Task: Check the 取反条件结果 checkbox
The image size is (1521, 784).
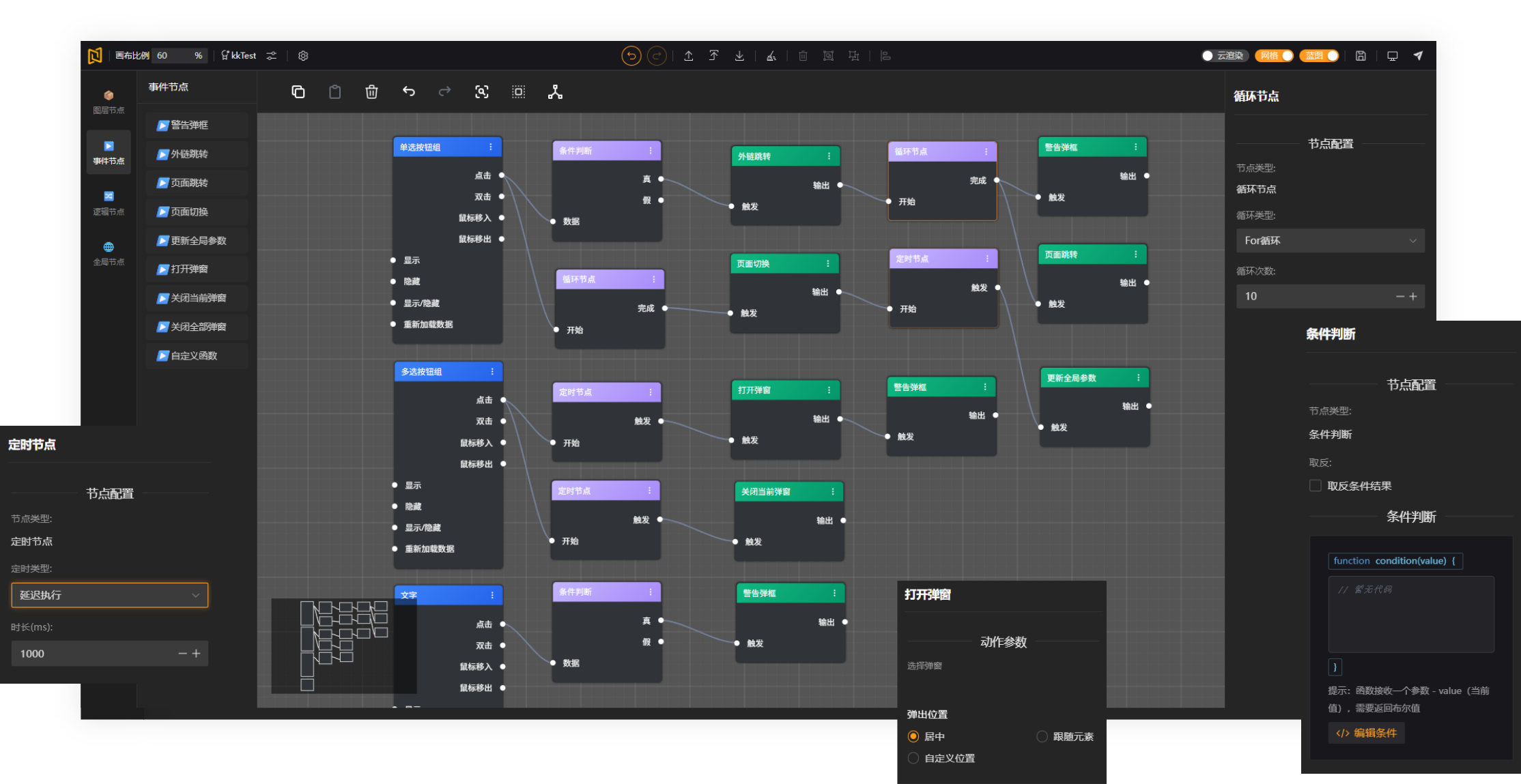Action: (1316, 486)
